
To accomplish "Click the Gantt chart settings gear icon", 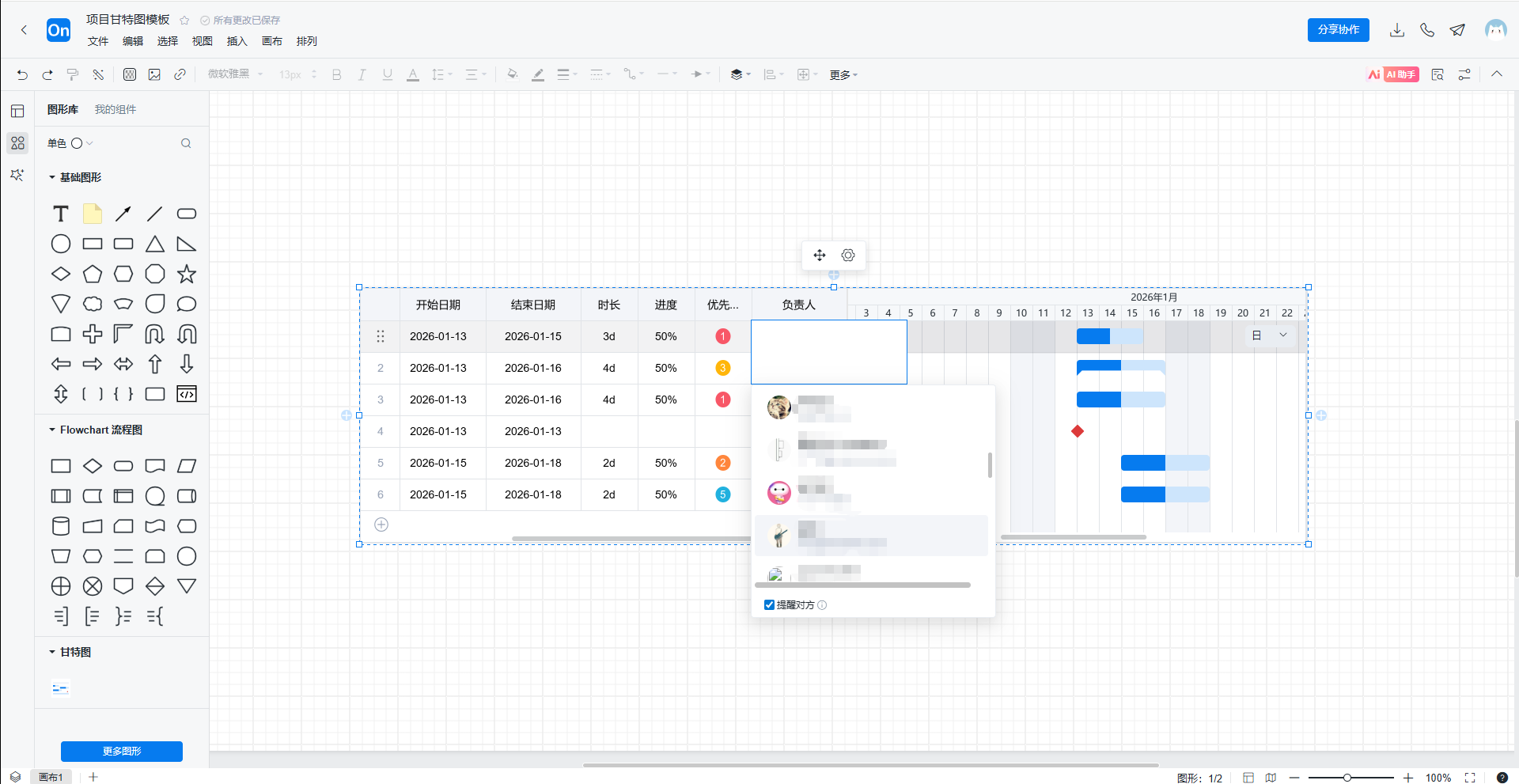I will (x=848, y=256).
